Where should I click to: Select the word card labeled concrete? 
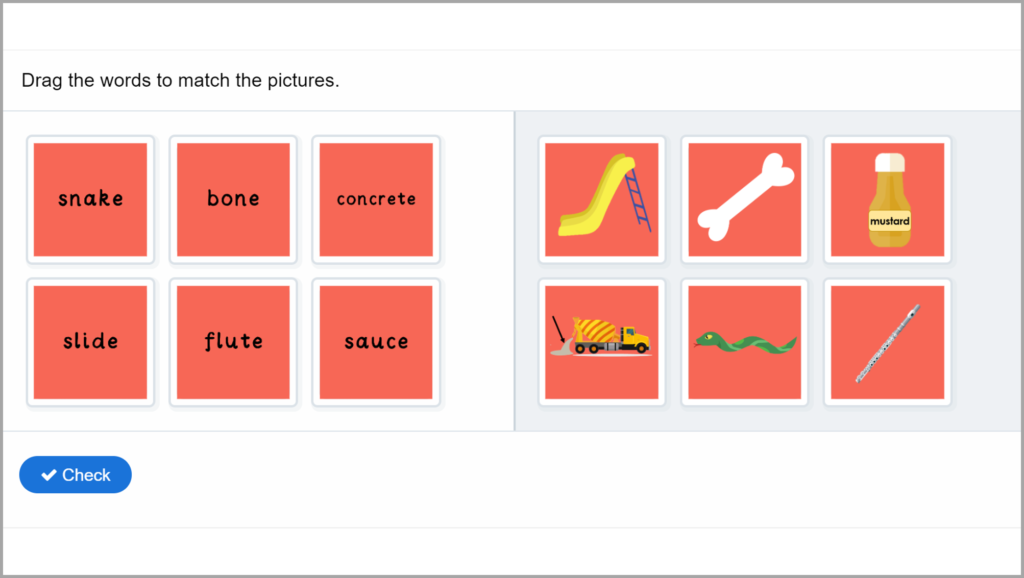(x=376, y=199)
